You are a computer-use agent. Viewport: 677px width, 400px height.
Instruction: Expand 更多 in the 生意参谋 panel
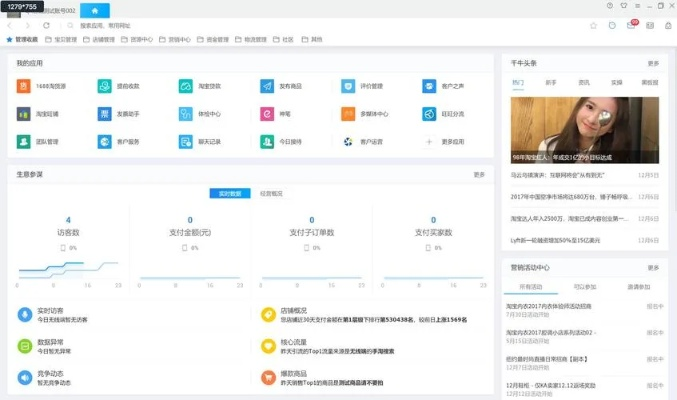(479, 174)
